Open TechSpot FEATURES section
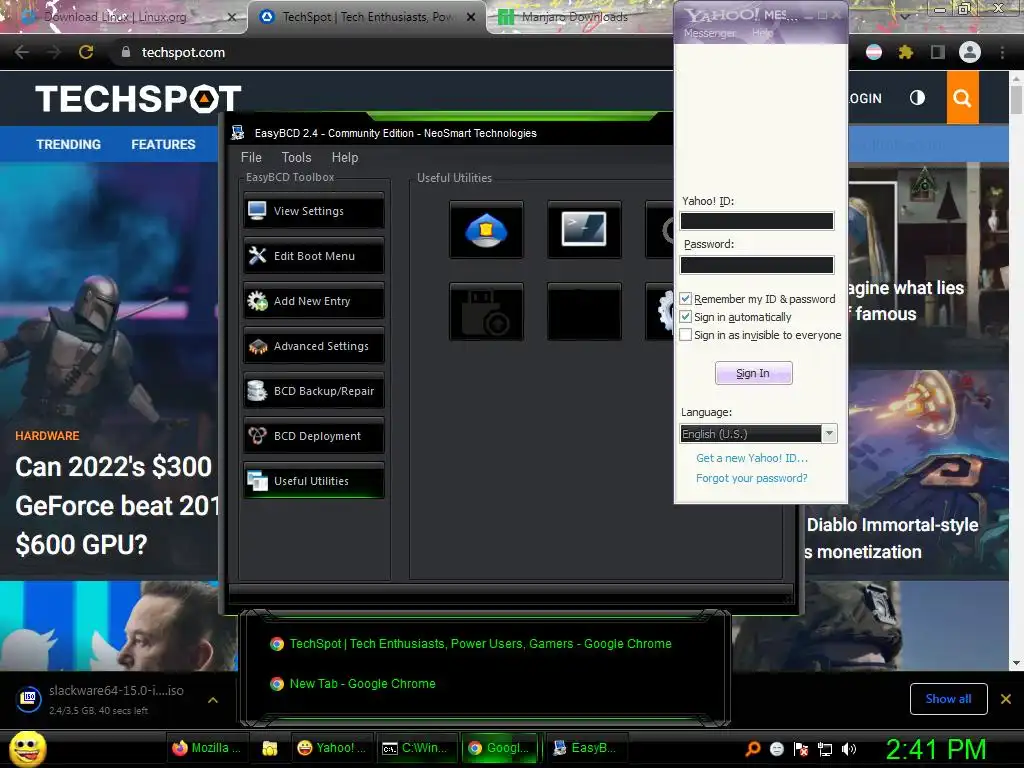Viewport: 1024px width, 768px height. pos(163,144)
